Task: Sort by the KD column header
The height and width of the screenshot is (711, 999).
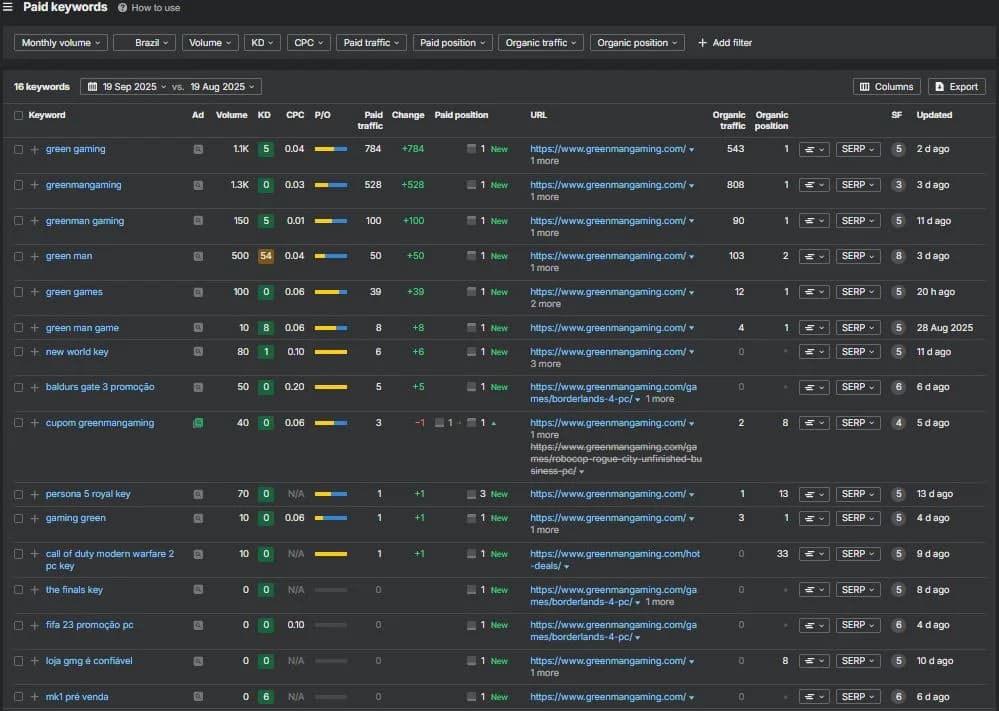Action: click(x=264, y=115)
